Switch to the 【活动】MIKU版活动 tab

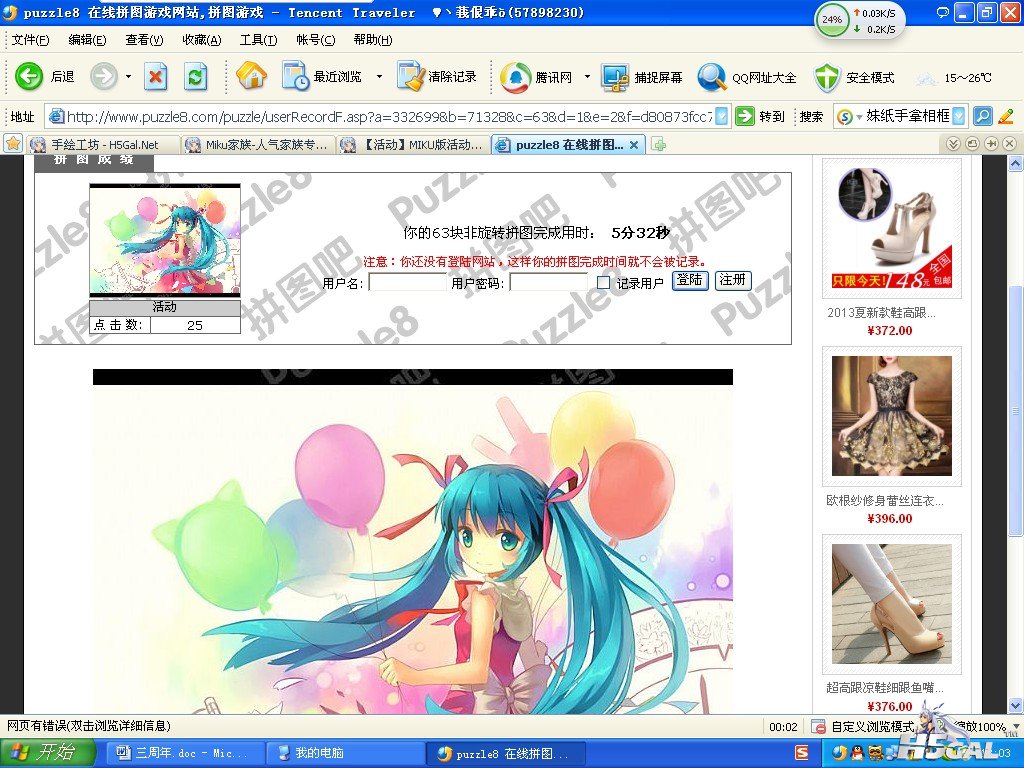click(x=413, y=144)
